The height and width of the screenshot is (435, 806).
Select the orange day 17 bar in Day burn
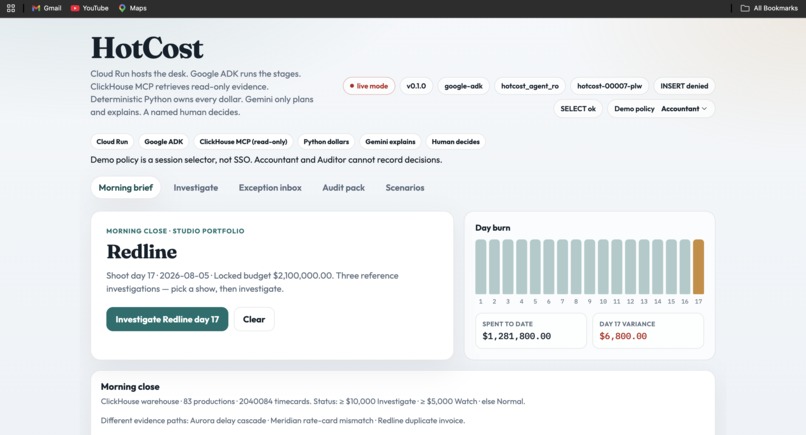point(698,266)
